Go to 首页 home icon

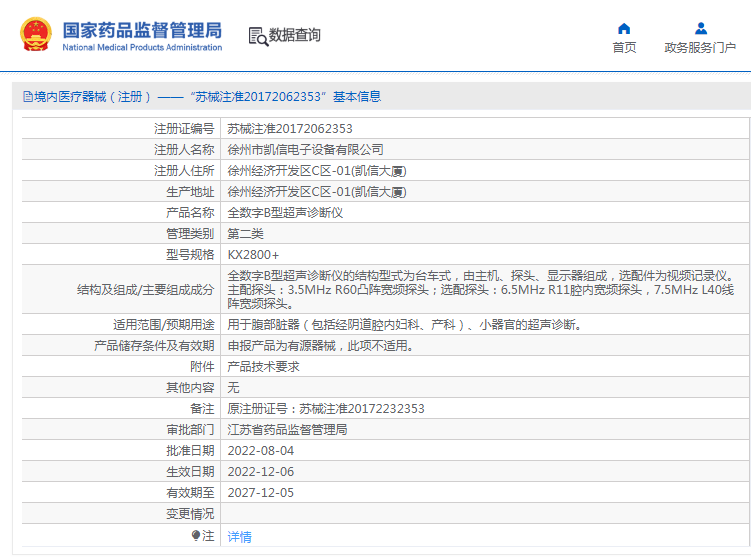[624, 28]
